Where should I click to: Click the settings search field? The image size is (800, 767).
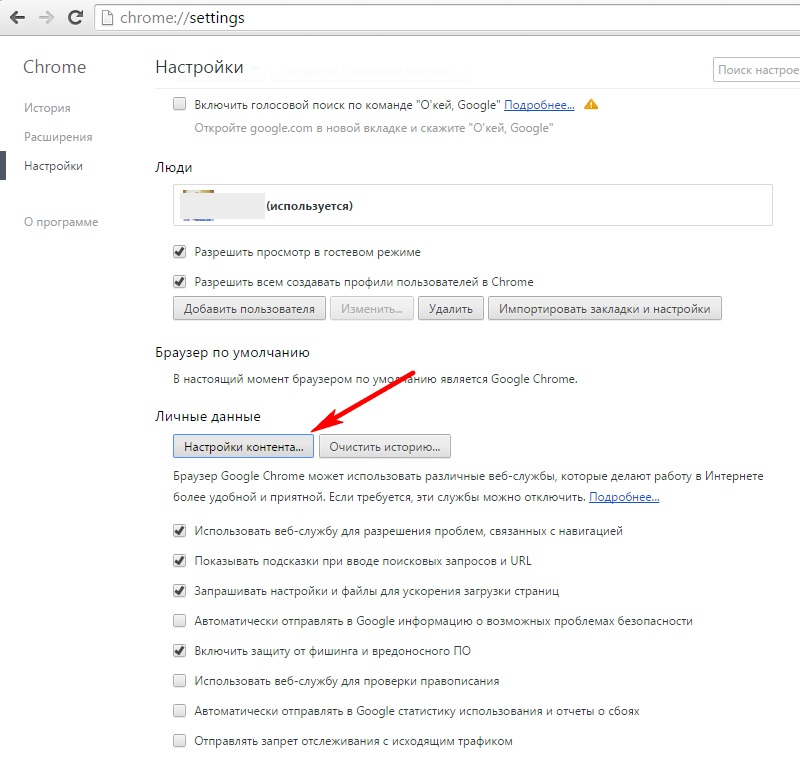tap(756, 69)
